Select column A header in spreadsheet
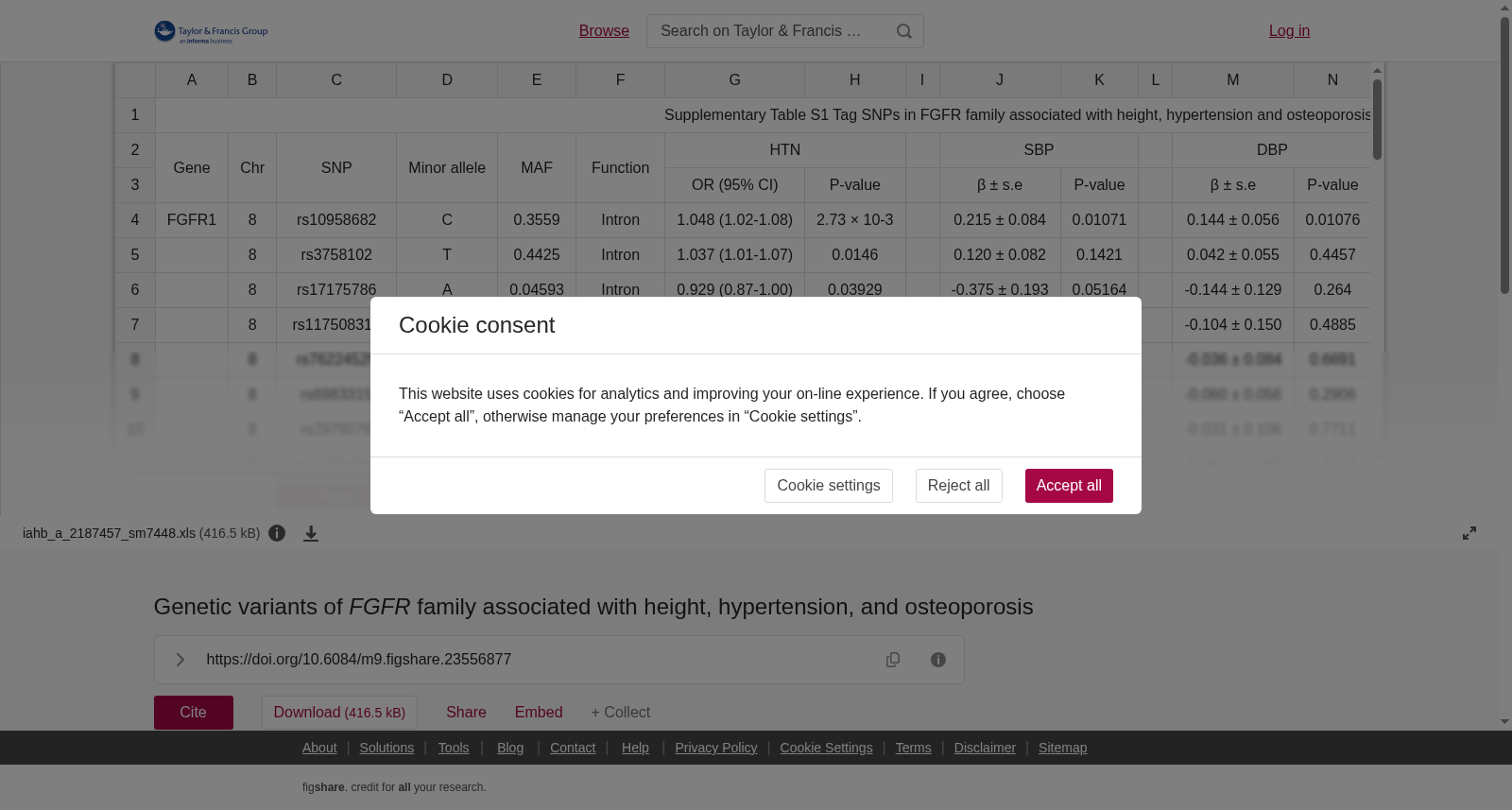The height and width of the screenshot is (810, 1512). click(192, 80)
